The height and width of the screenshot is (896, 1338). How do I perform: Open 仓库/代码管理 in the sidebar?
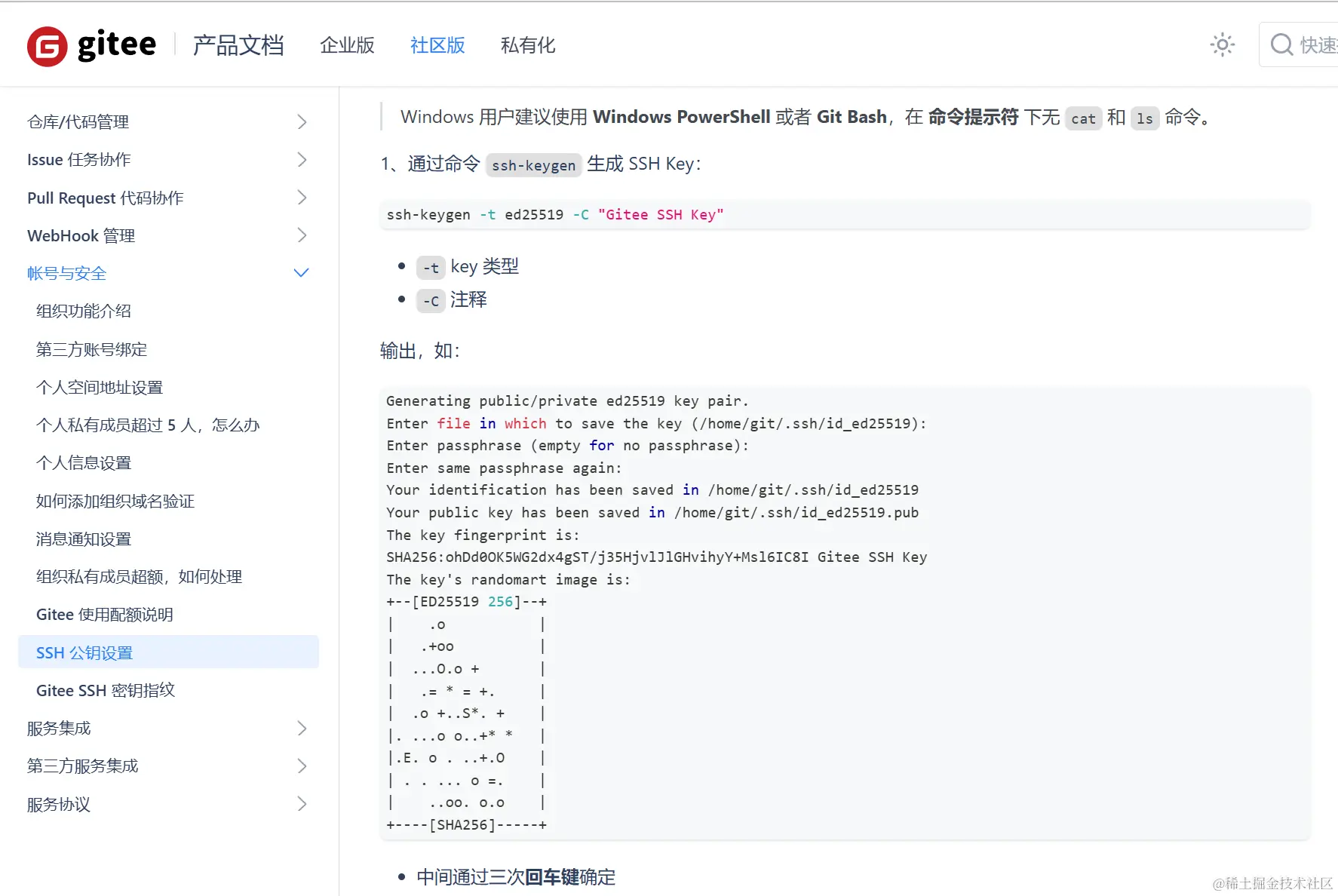(78, 122)
